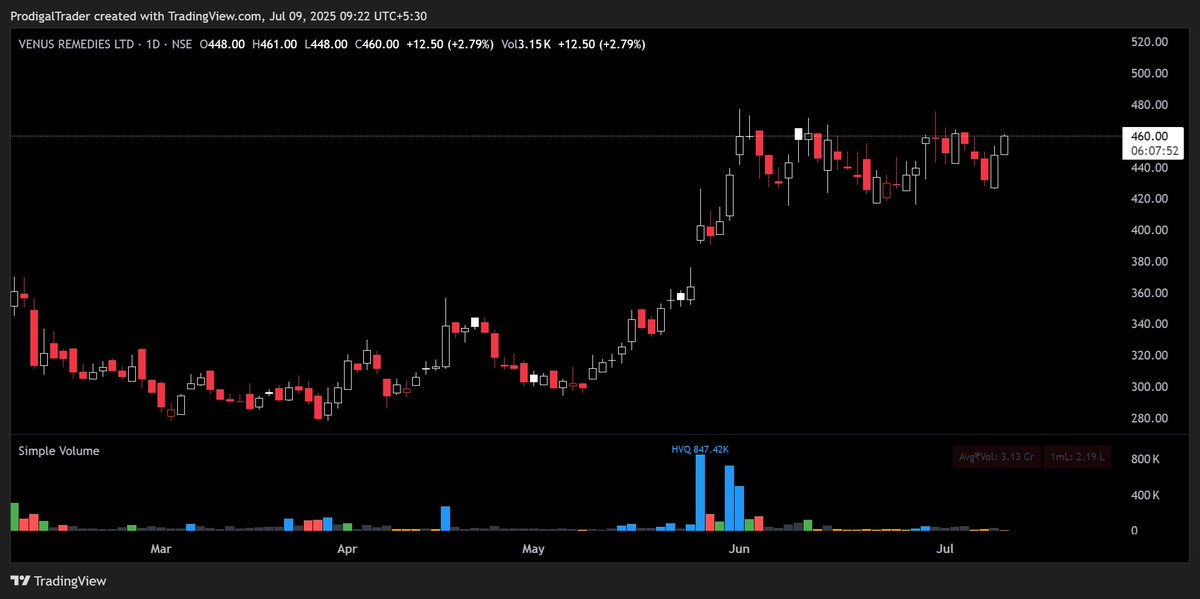Click the close value C460.00
Screen dimensions: 1200x599
tap(377, 44)
